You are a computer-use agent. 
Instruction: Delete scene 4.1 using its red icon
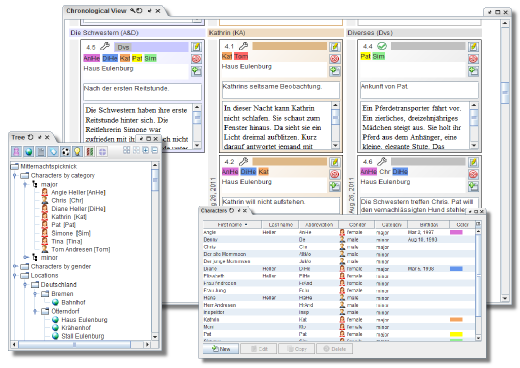[334, 59]
